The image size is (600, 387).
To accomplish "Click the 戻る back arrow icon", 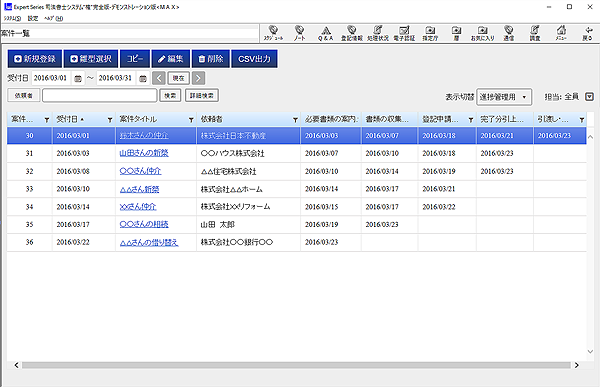I will [587, 33].
